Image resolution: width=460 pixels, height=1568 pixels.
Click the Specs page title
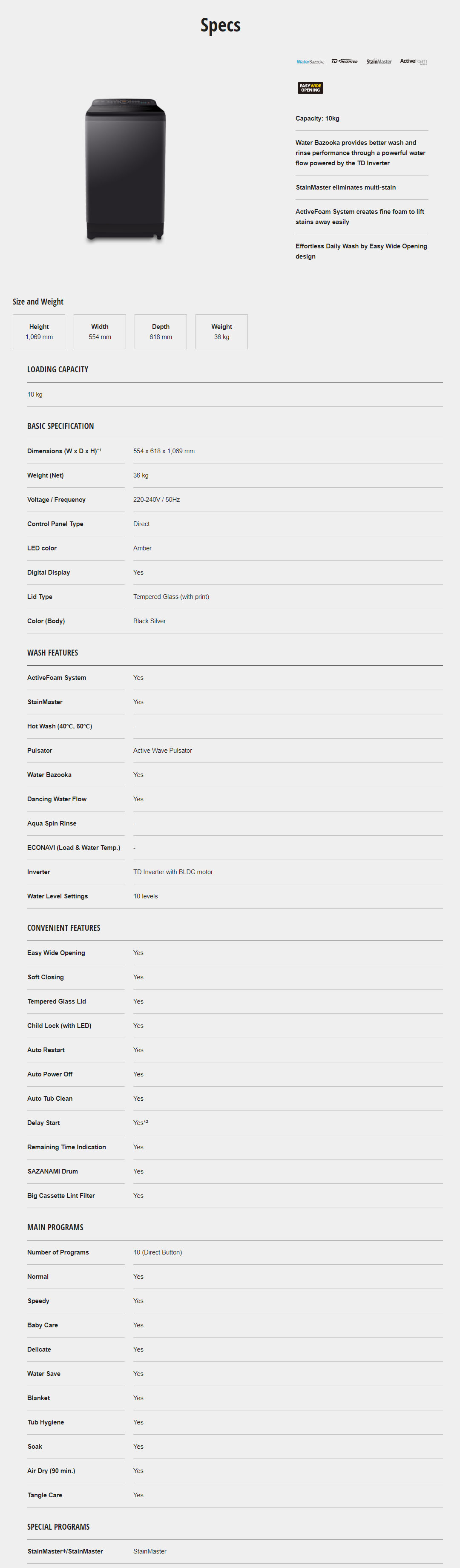tap(221, 26)
